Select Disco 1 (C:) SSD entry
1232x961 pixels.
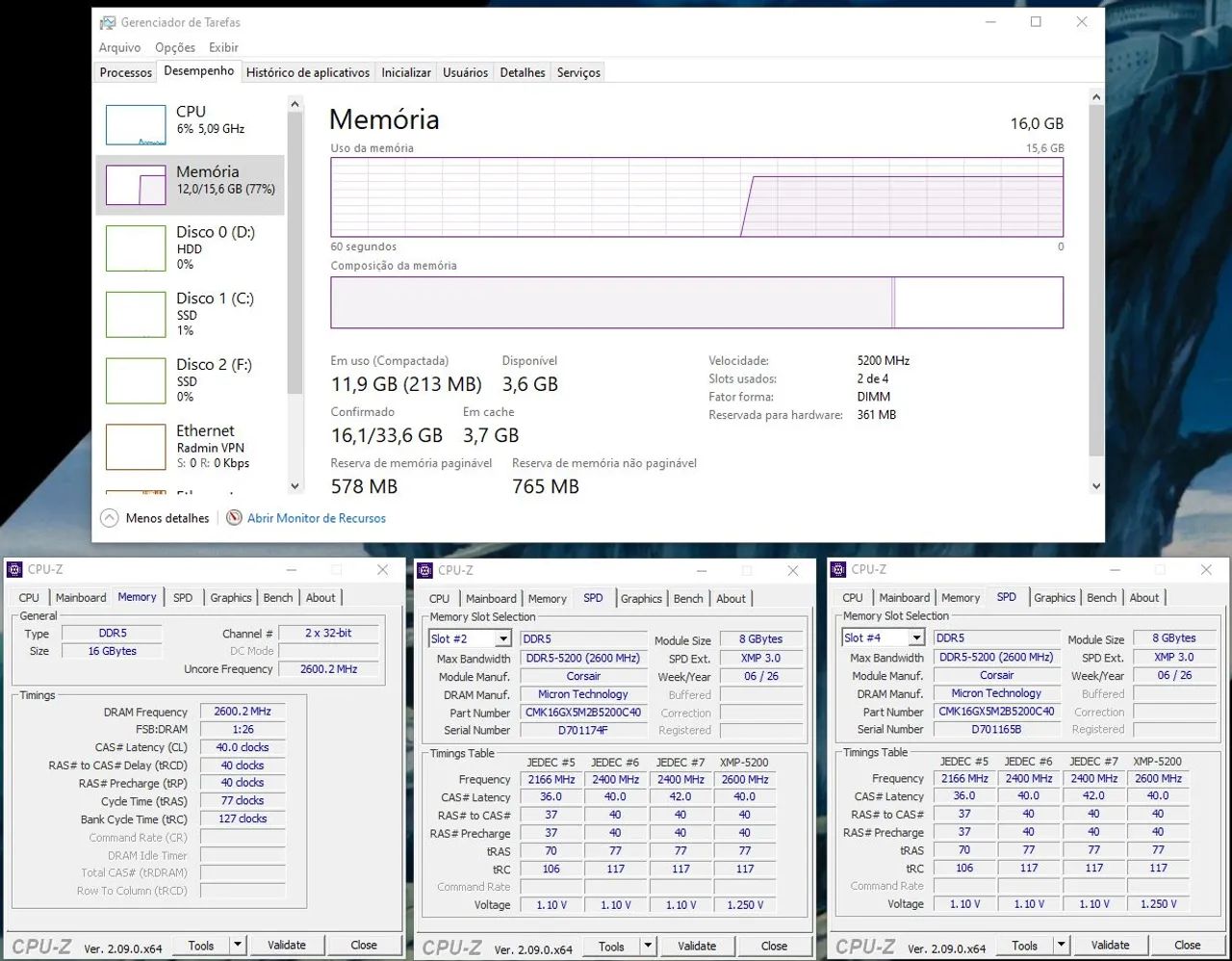click(x=190, y=314)
